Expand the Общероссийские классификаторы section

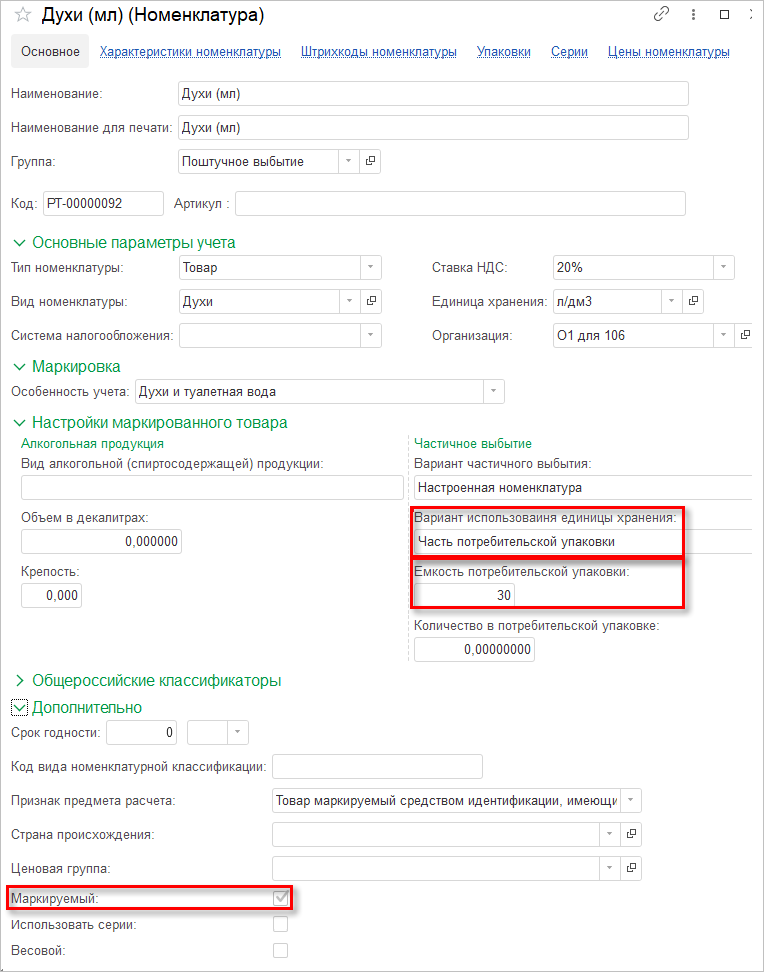[19, 680]
